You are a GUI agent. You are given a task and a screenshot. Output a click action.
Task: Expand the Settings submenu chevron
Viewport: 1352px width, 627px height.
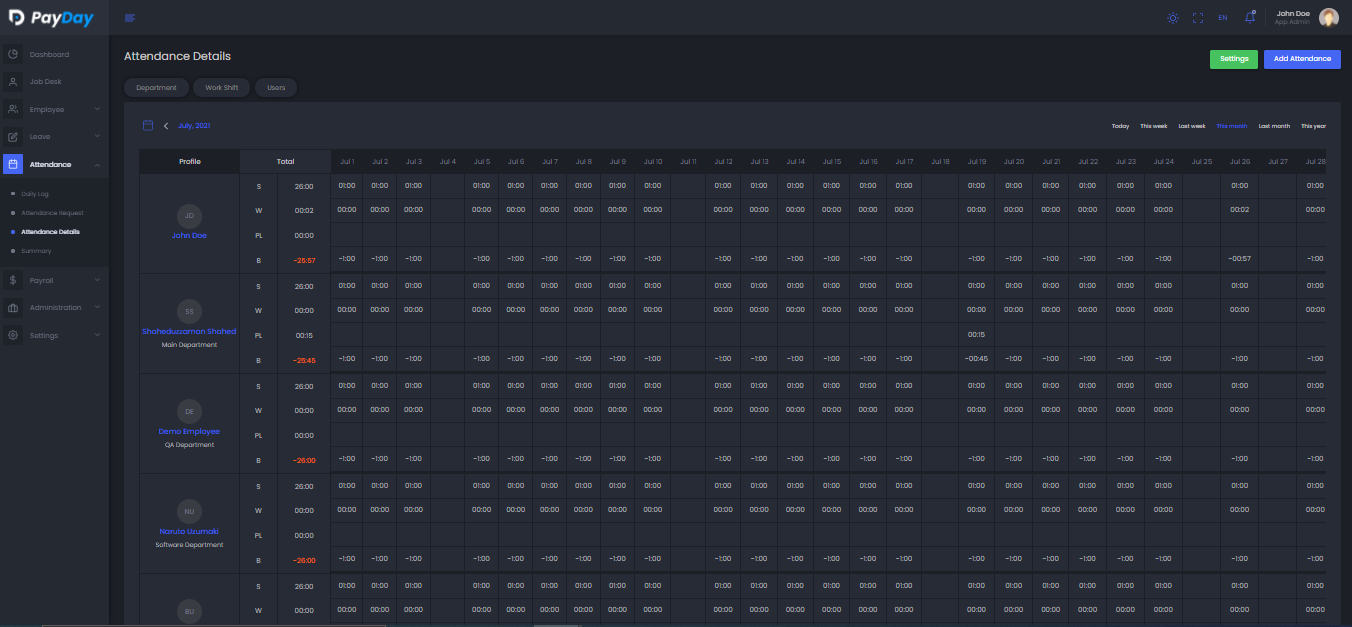97,335
